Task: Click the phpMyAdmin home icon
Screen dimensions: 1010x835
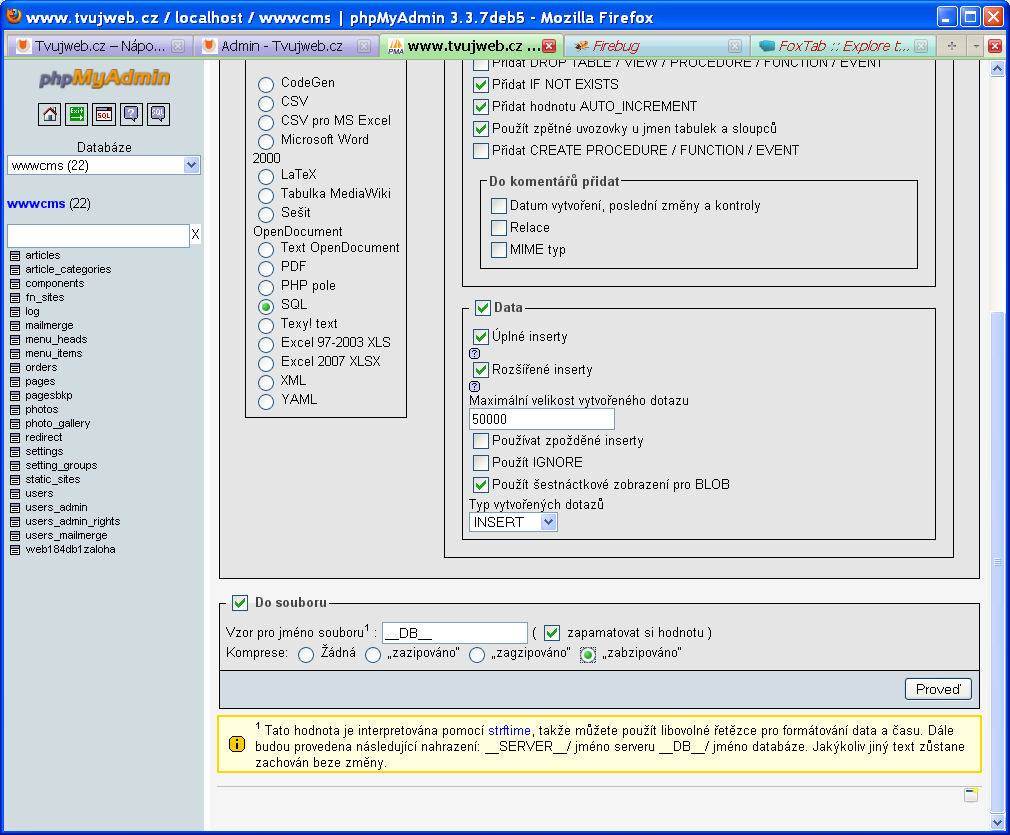Action: pos(50,114)
